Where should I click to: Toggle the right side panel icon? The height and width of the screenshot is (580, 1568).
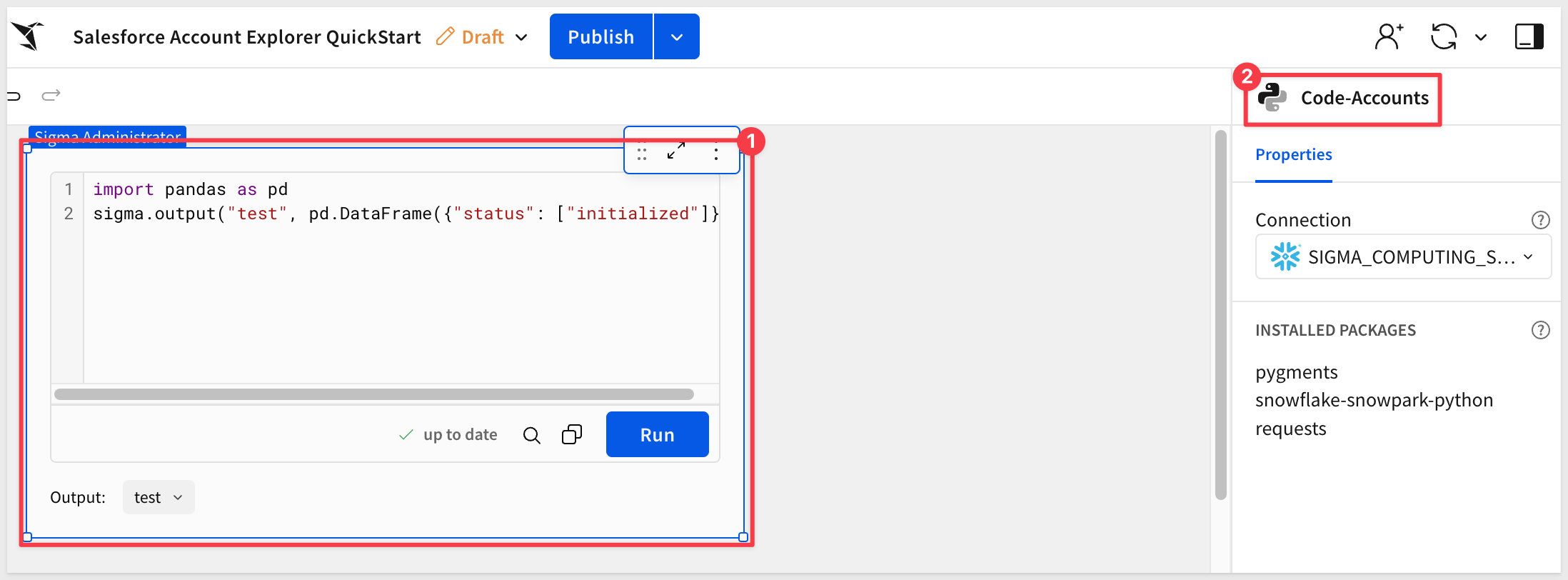1529,36
